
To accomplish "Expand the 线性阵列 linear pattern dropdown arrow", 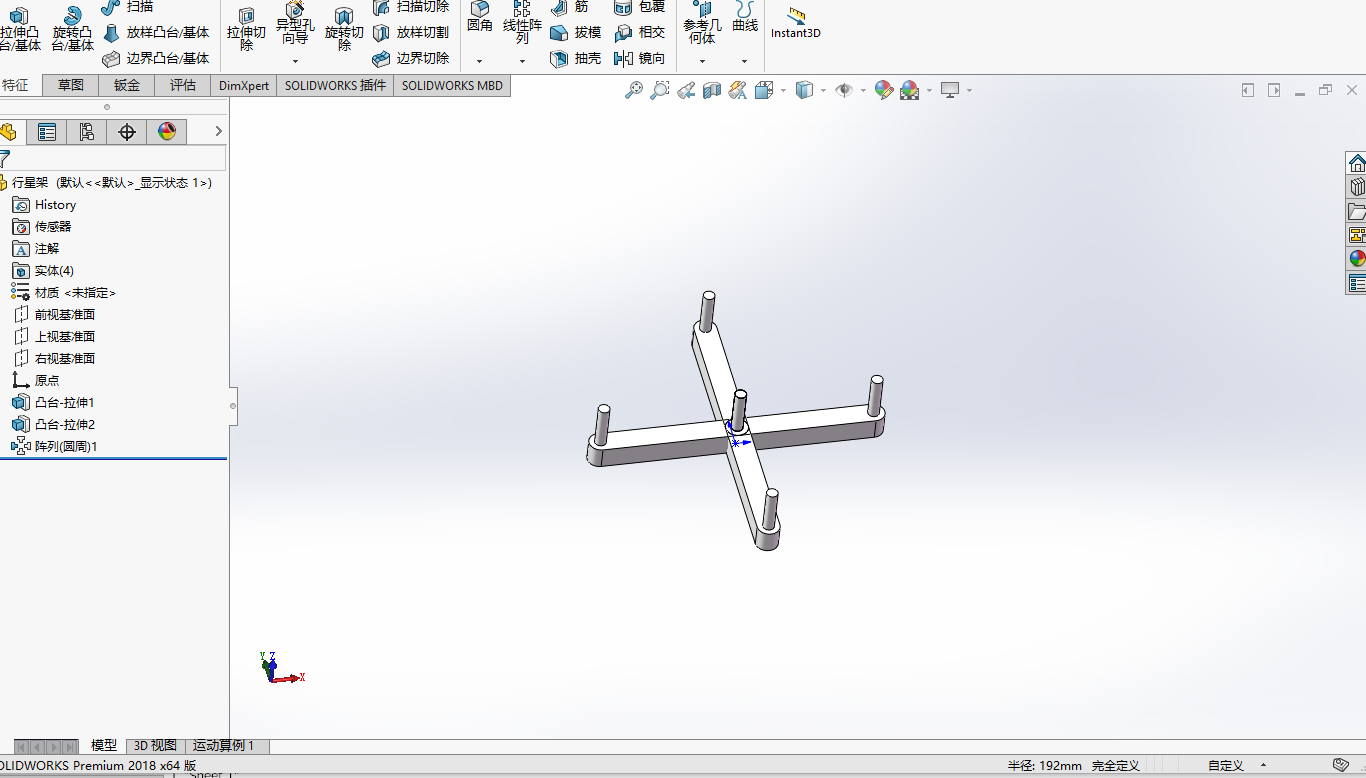I will coord(522,61).
